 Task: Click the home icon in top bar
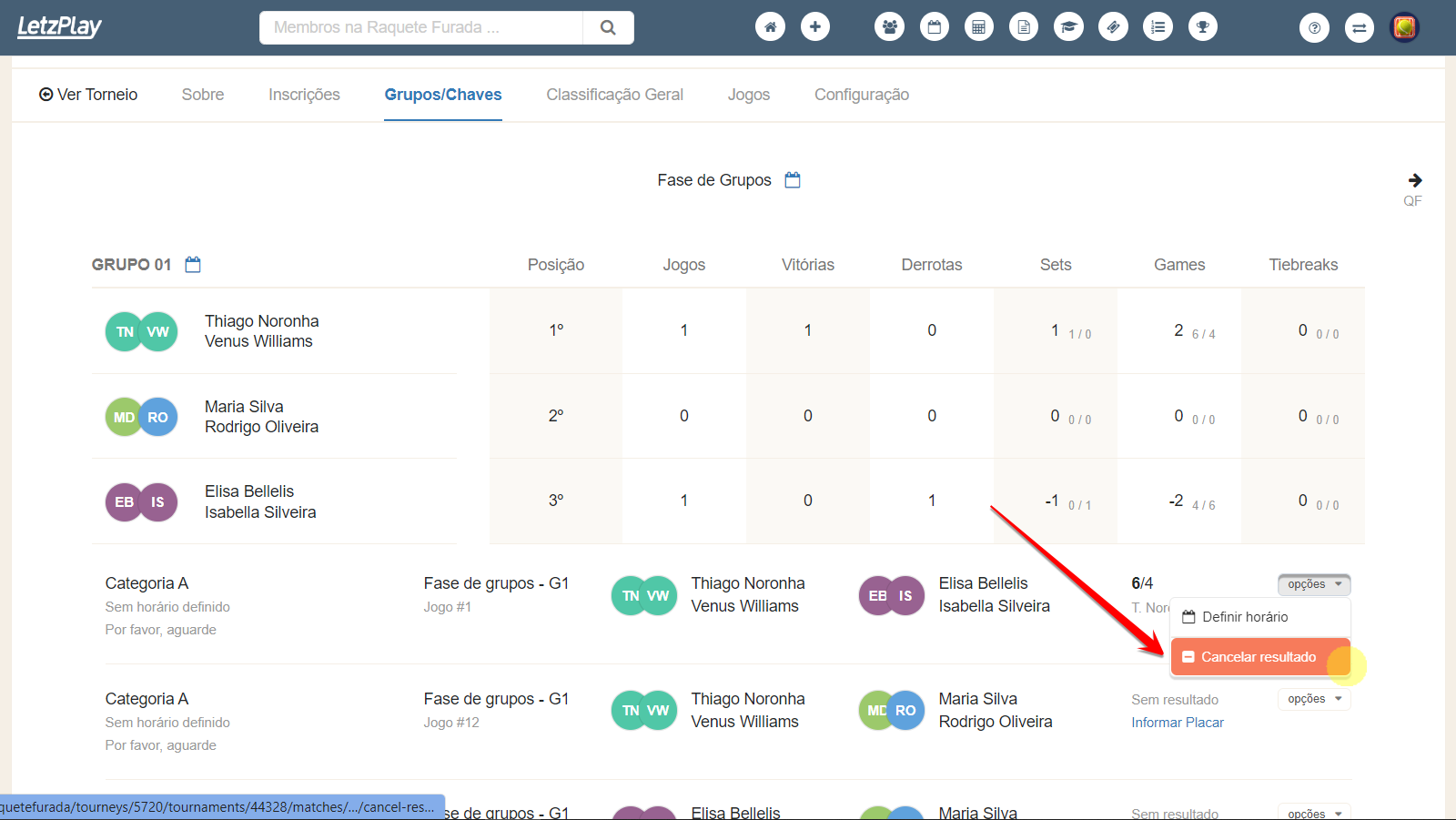coord(770,27)
